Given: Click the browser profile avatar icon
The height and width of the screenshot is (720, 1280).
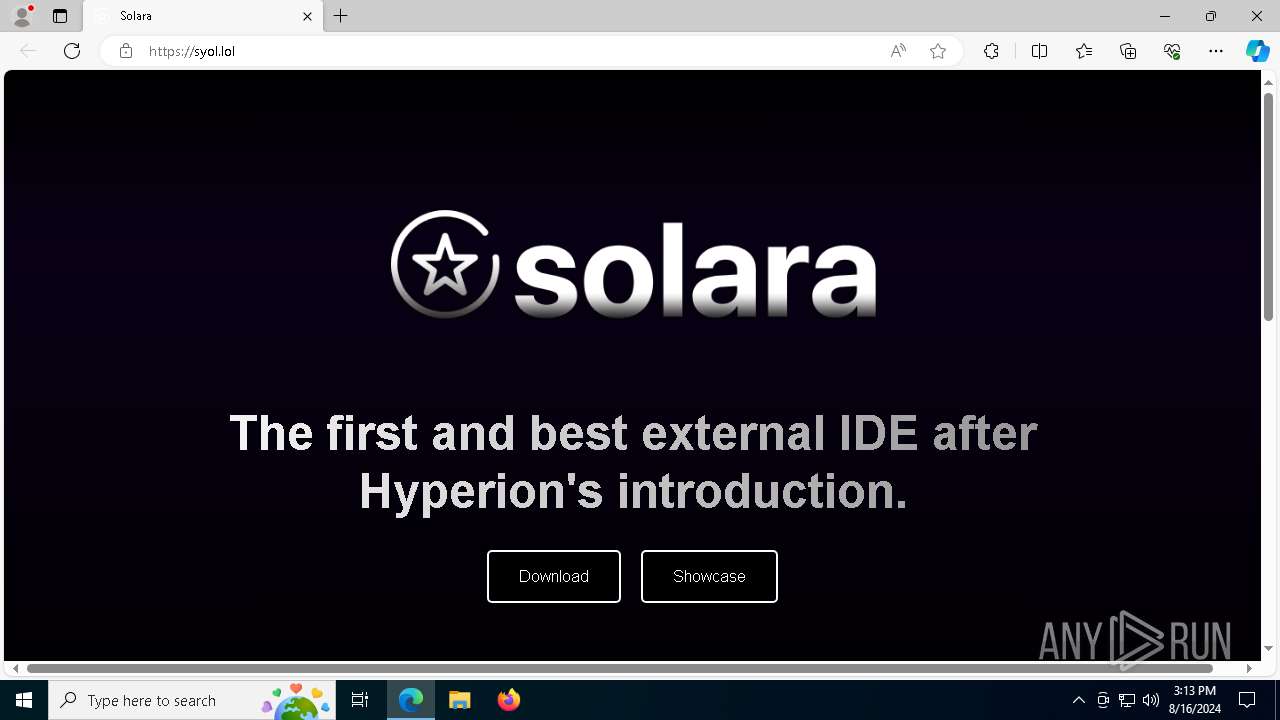Looking at the screenshot, I should coord(22,16).
